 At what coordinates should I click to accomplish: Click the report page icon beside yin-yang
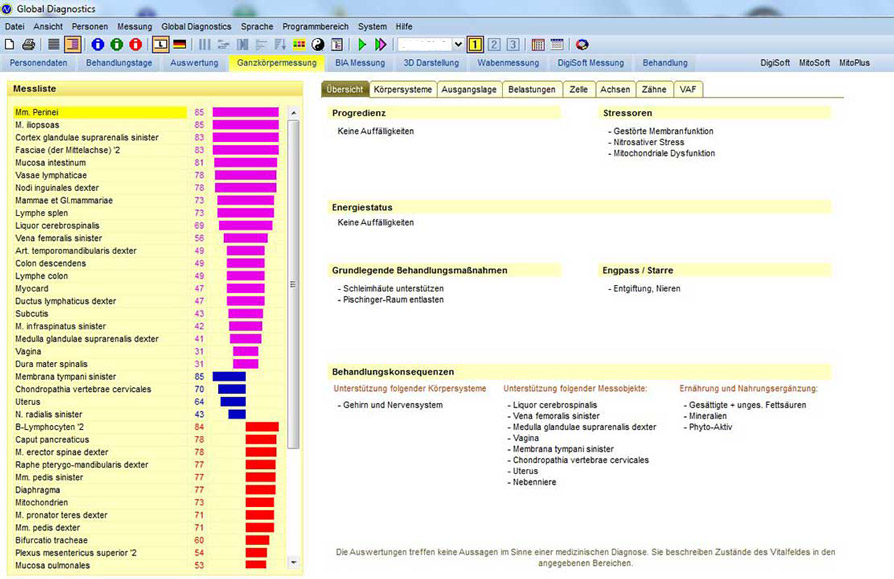[337, 44]
